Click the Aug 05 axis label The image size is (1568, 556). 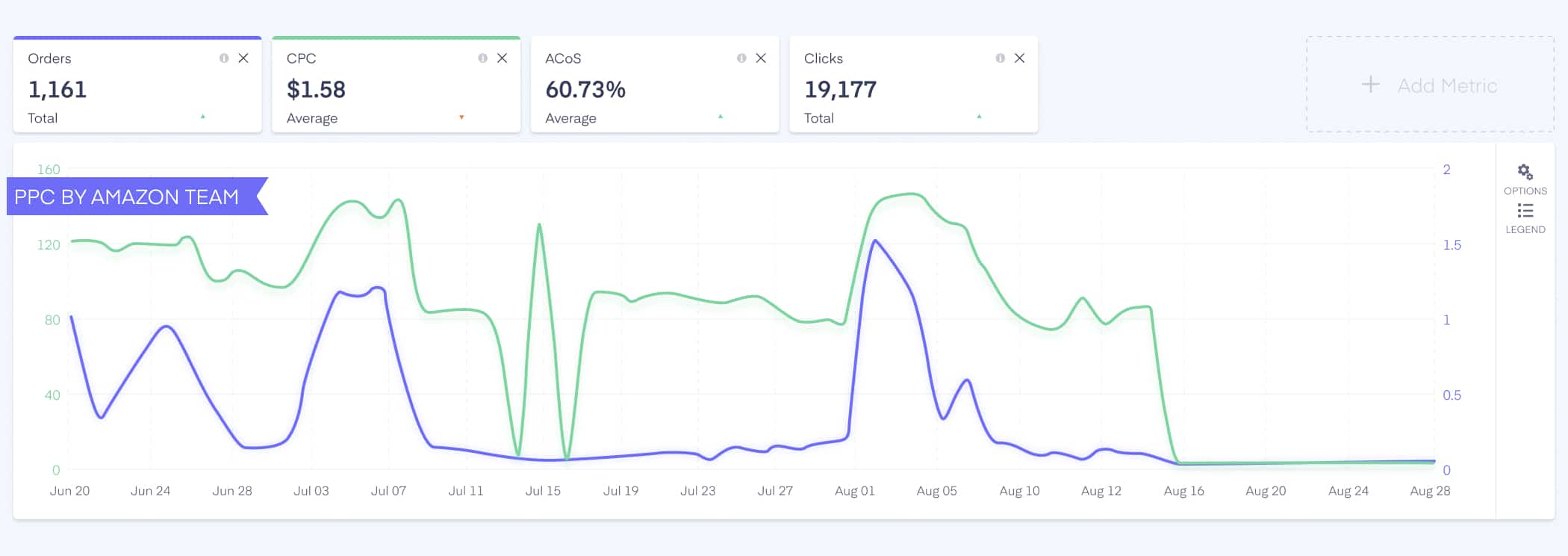(x=937, y=491)
